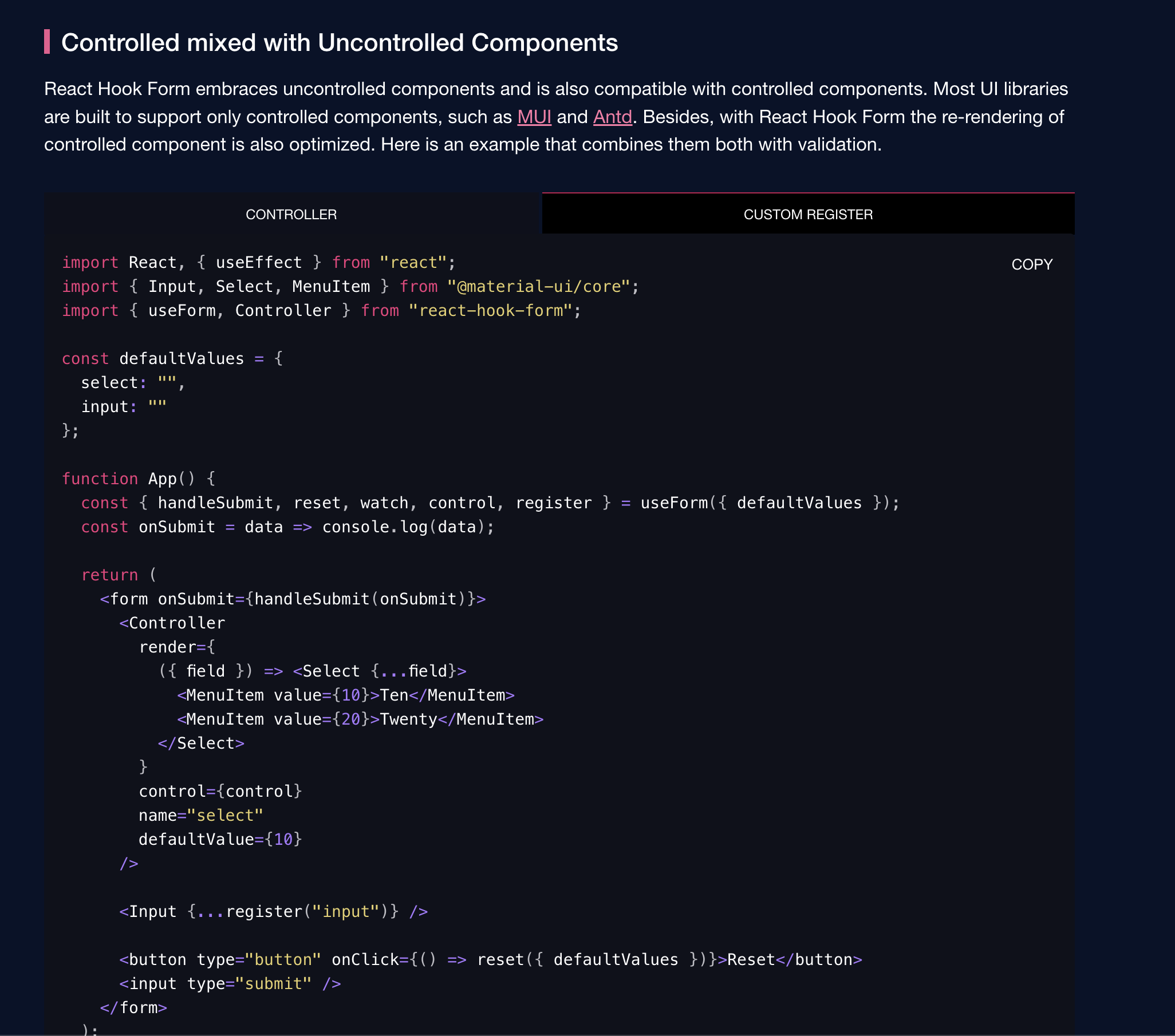Image resolution: width=1175 pixels, height=1036 pixels.
Task: Click the opening <Controller tag in the code
Action: point(172,623)
